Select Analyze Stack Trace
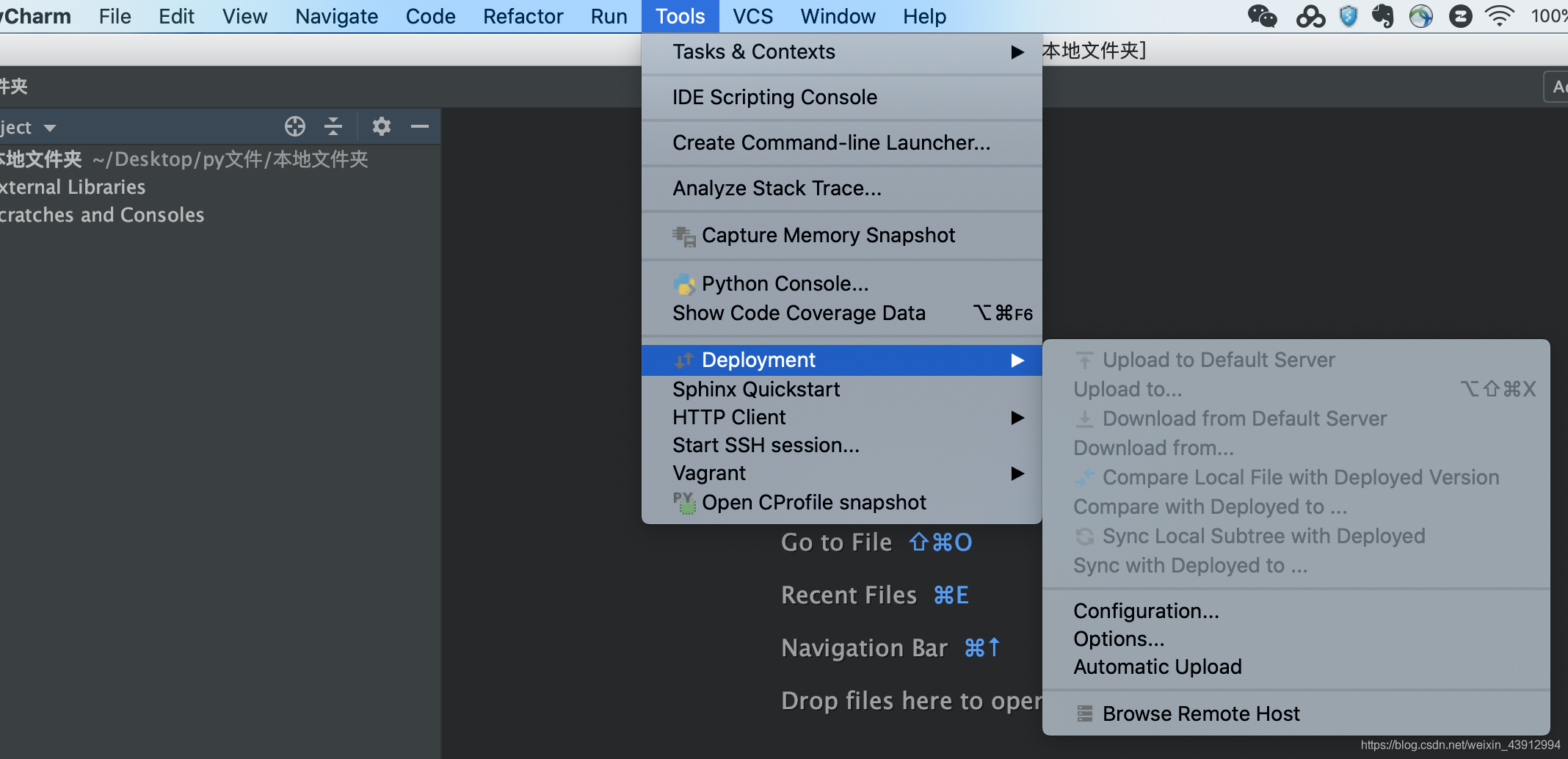The image size is (1568, 759). tap(842, 189)
